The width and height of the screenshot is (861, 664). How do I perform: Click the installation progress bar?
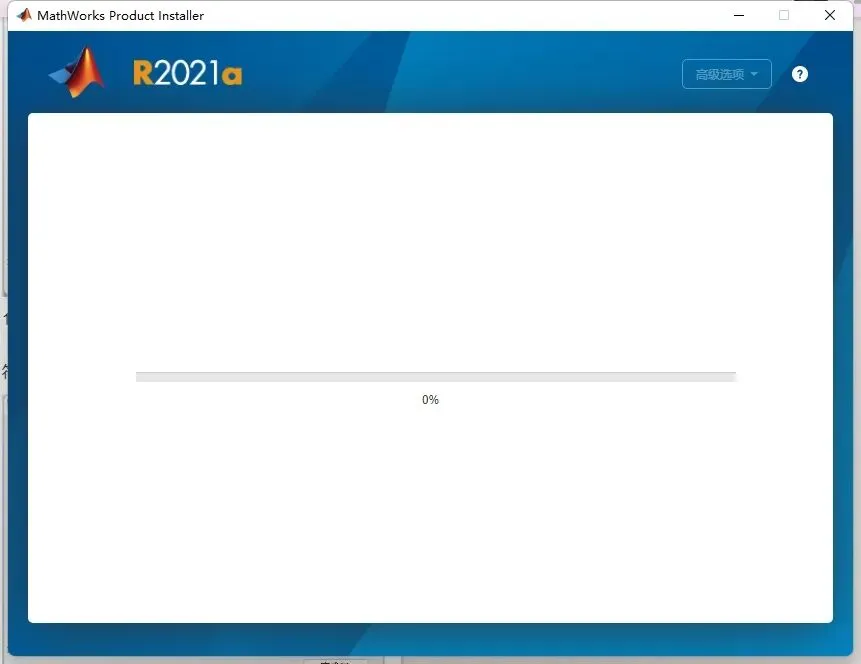pos(435,377)
